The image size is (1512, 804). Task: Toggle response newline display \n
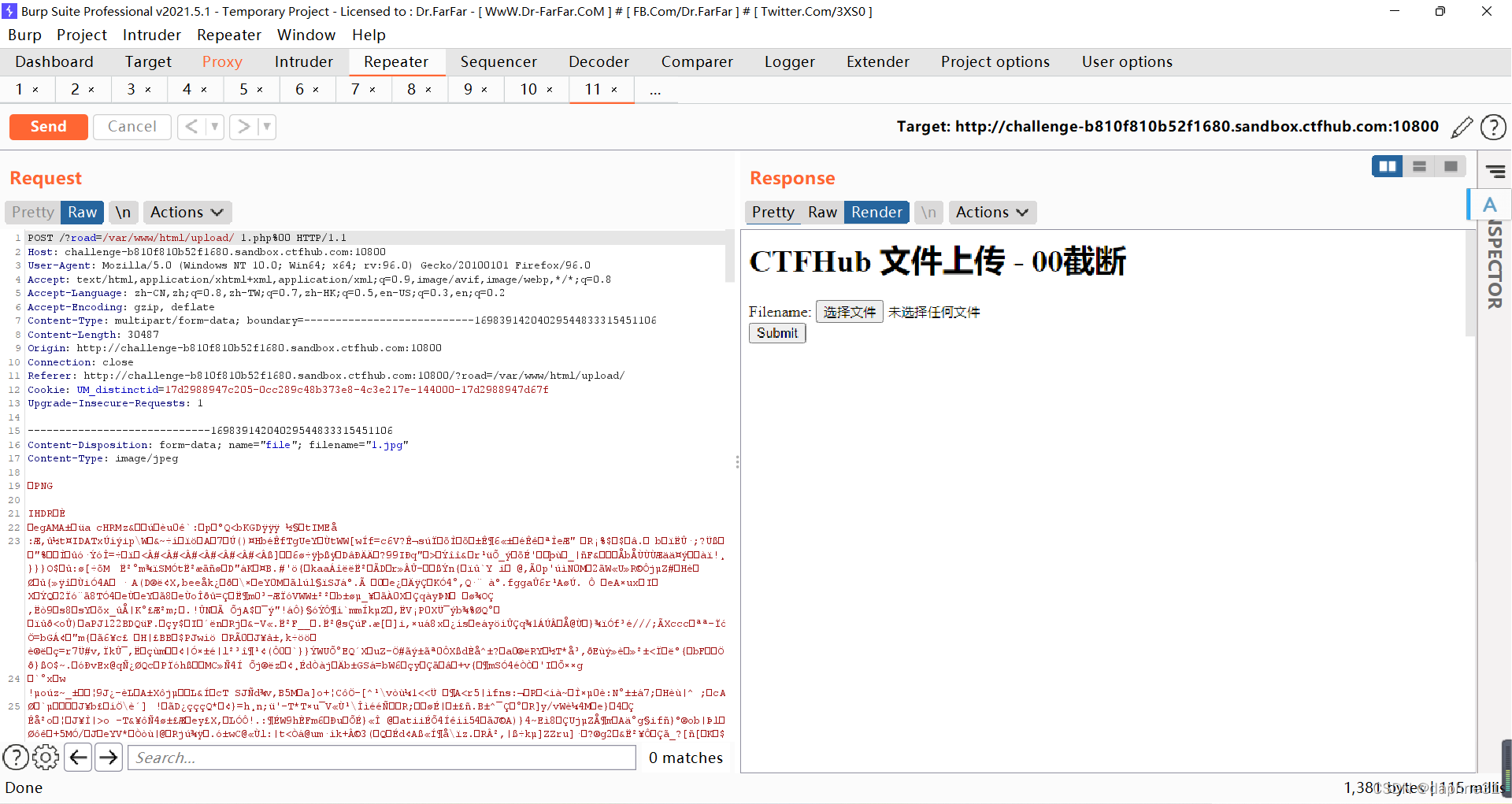click(x=929, y=213)
